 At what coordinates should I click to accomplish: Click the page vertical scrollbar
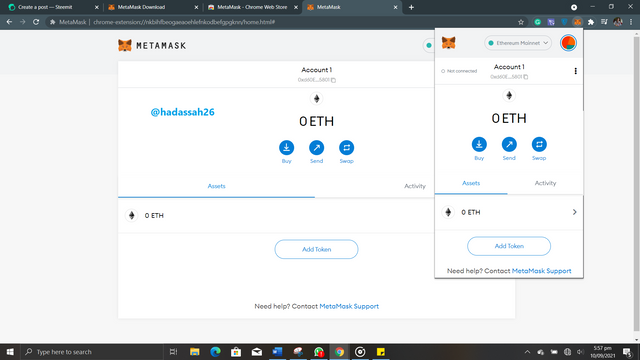(636, 184)
